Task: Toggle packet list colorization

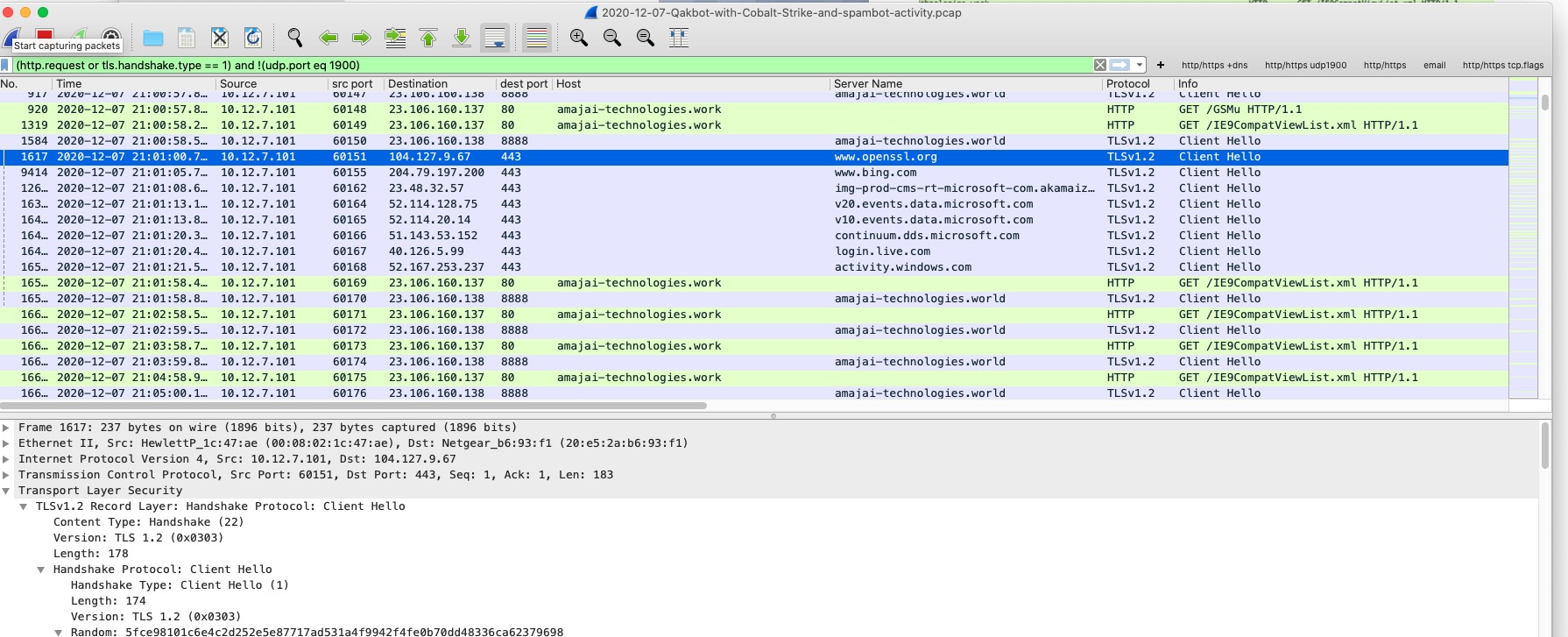Action: 536,38
